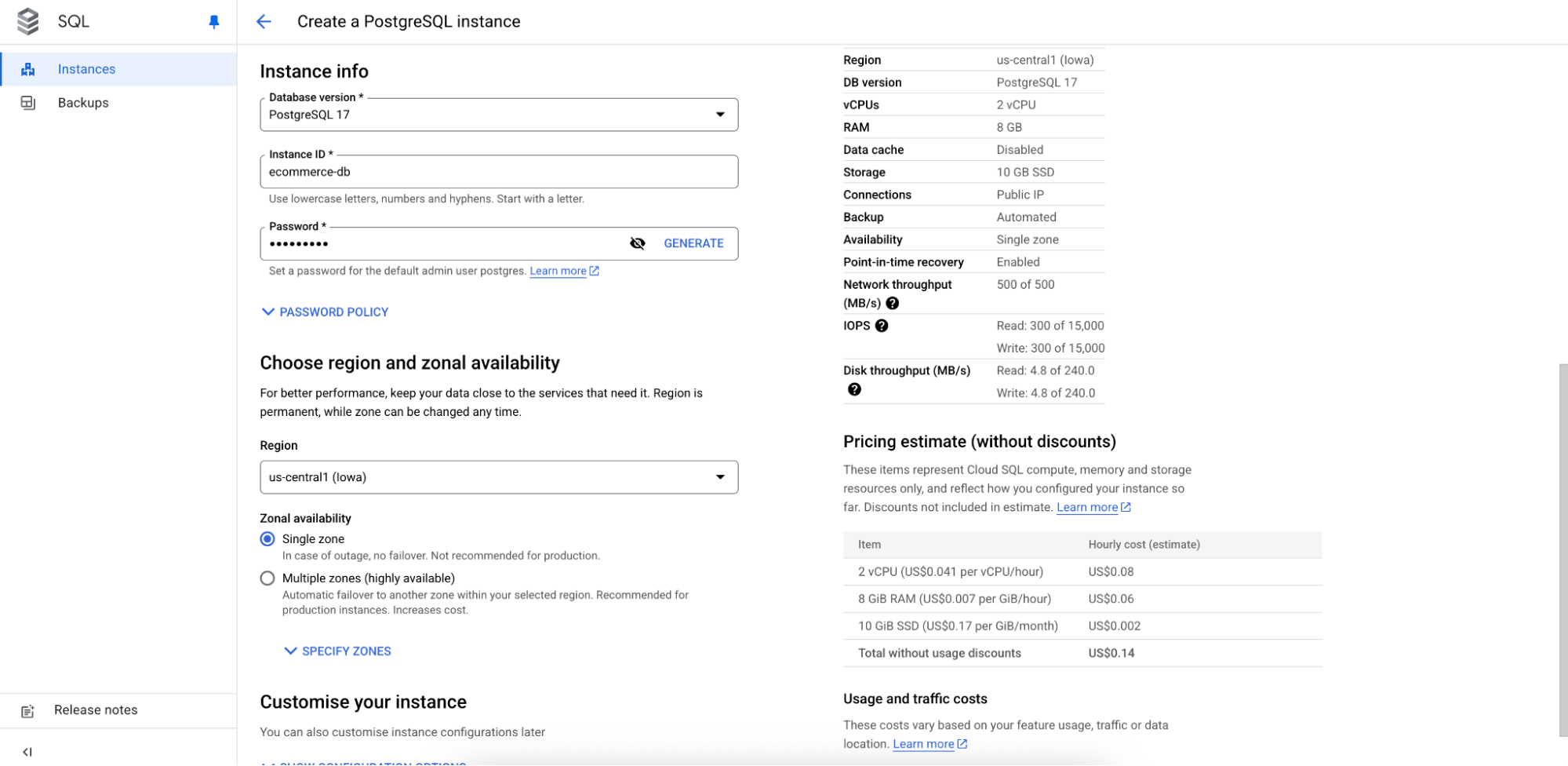This screenshot has height=766, width=1568.
Task: Click the '2 vCPU (US$0.041 per vCPU/hour)' row
Action: coord(1082,572)
